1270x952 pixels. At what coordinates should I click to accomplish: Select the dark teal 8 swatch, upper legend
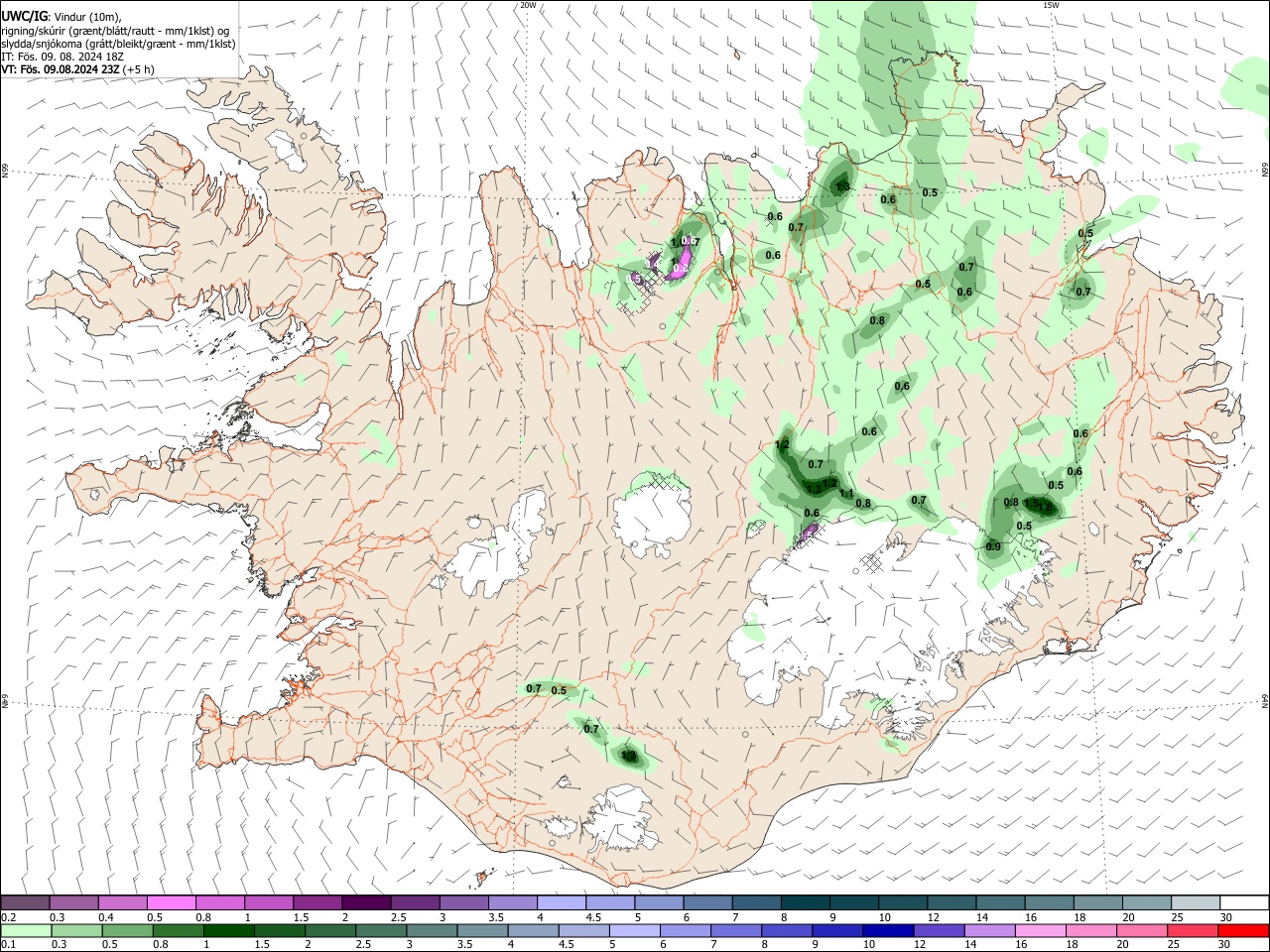point(805,902)
